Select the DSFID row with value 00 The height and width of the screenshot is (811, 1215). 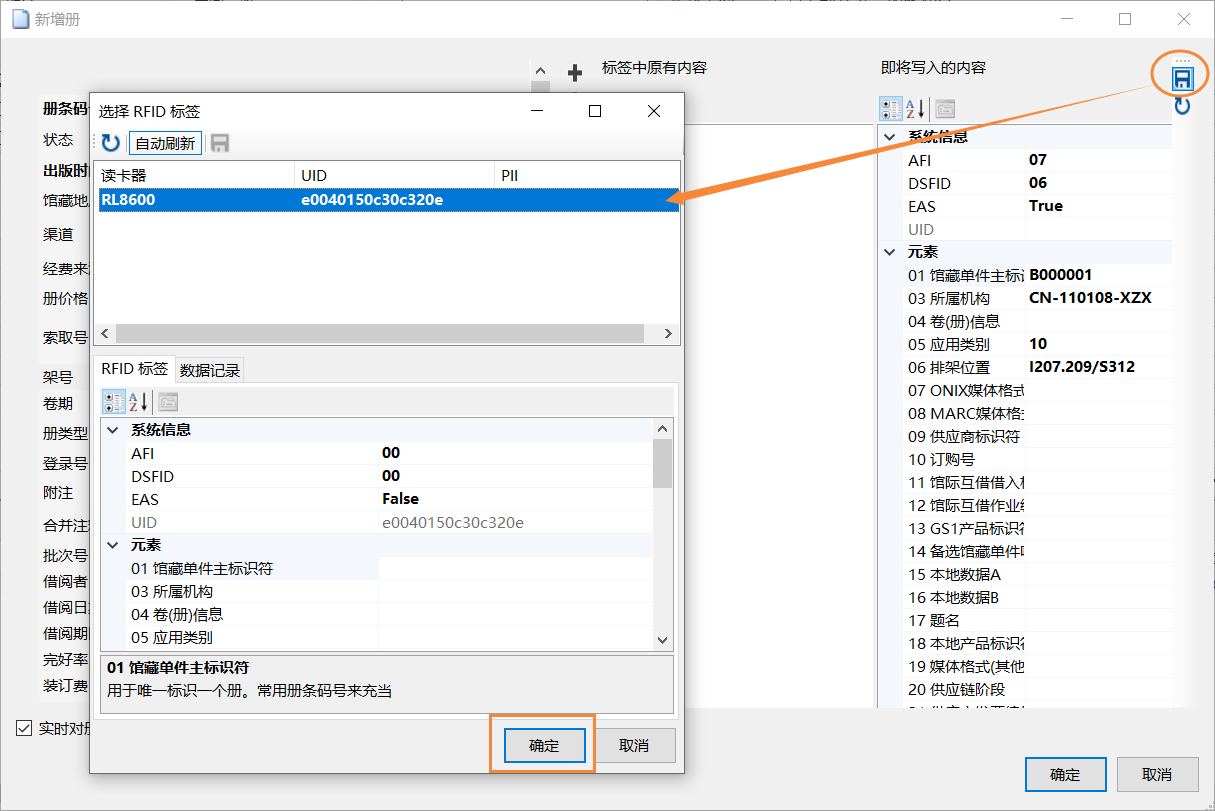378,476
